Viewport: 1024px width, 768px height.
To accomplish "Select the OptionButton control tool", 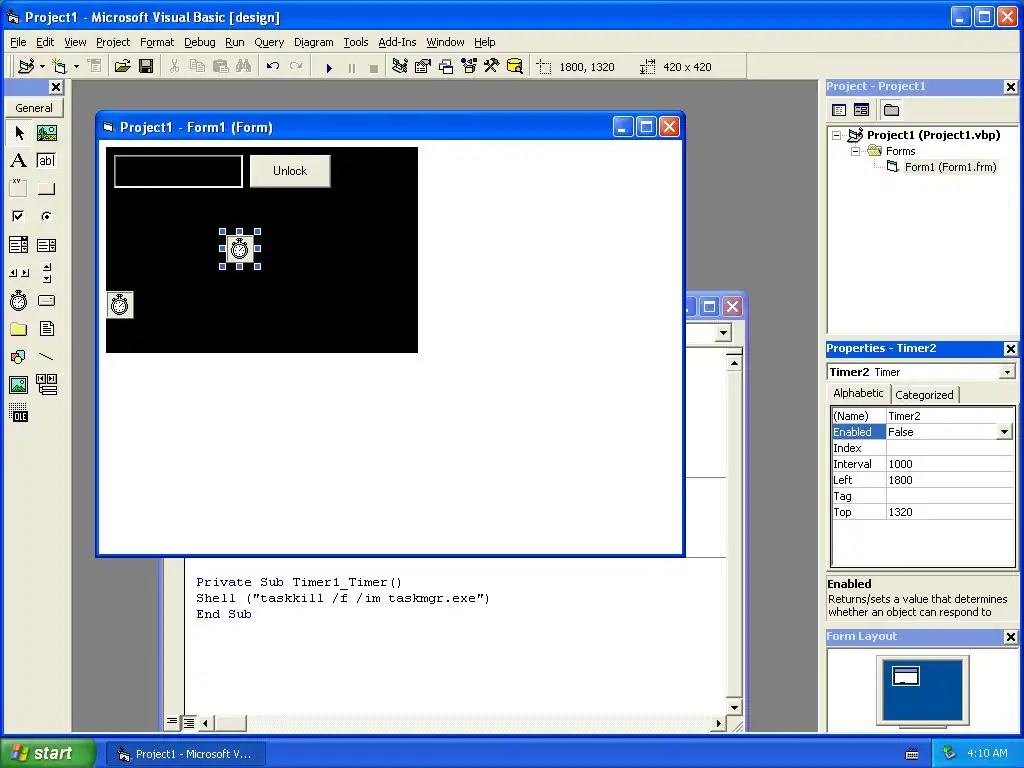I will (46, 216).
